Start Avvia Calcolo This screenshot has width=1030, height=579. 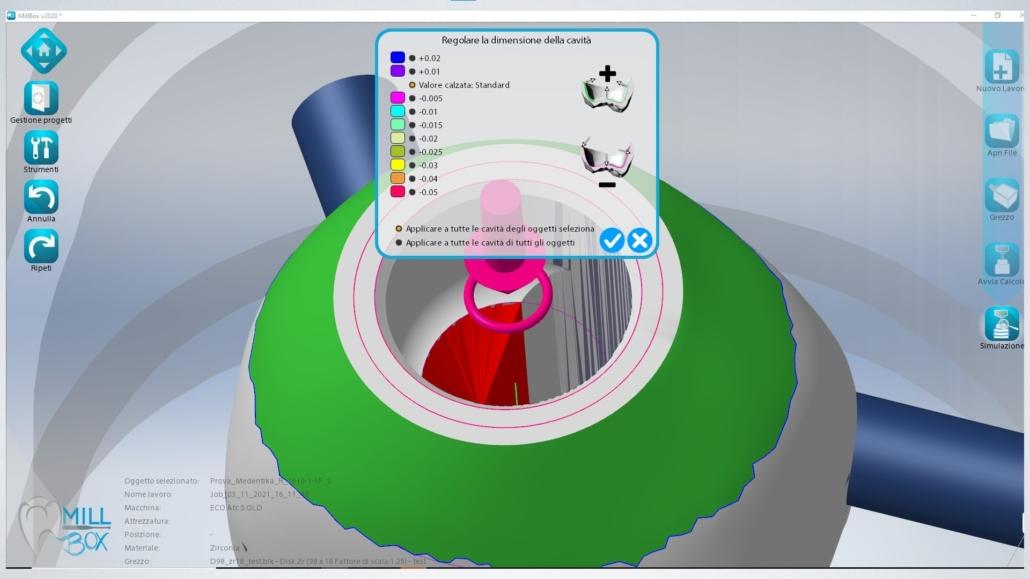pos(1001,259)
